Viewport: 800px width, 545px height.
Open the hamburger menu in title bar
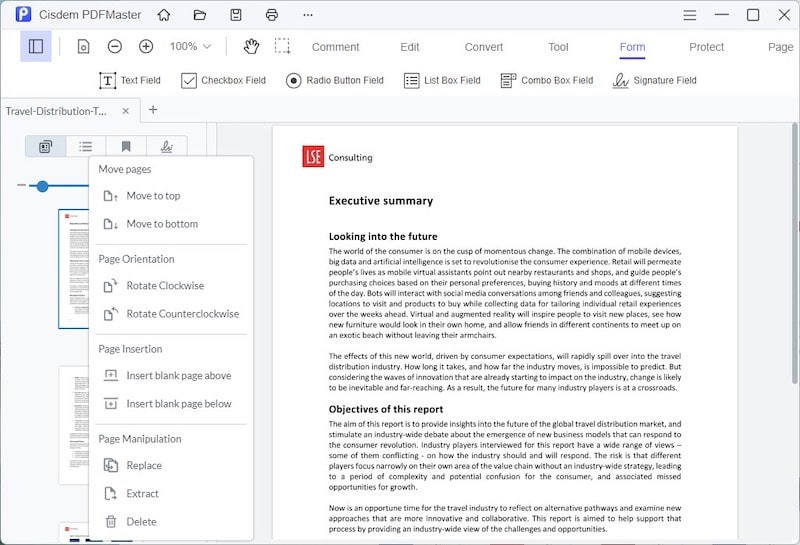[690, 15]
